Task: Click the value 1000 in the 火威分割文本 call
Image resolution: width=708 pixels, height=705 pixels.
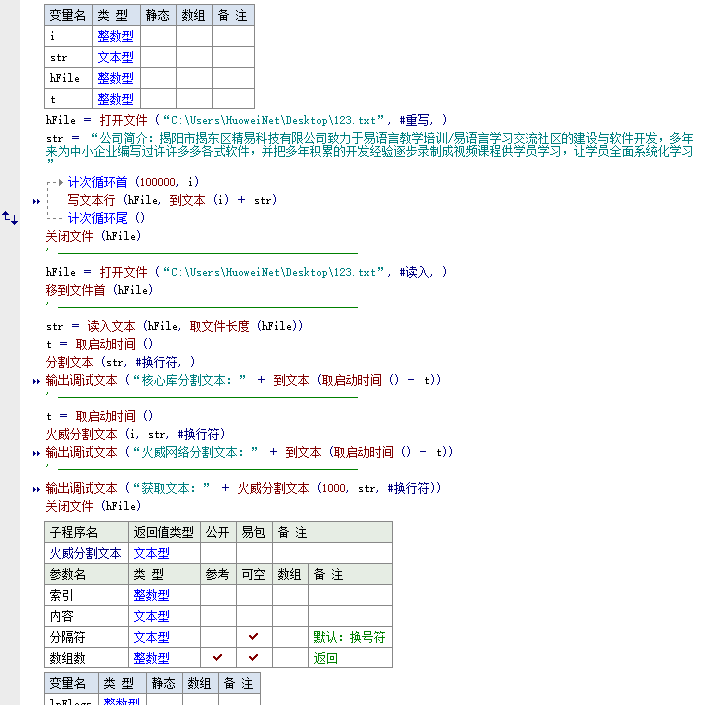Action: click(334, 488)
